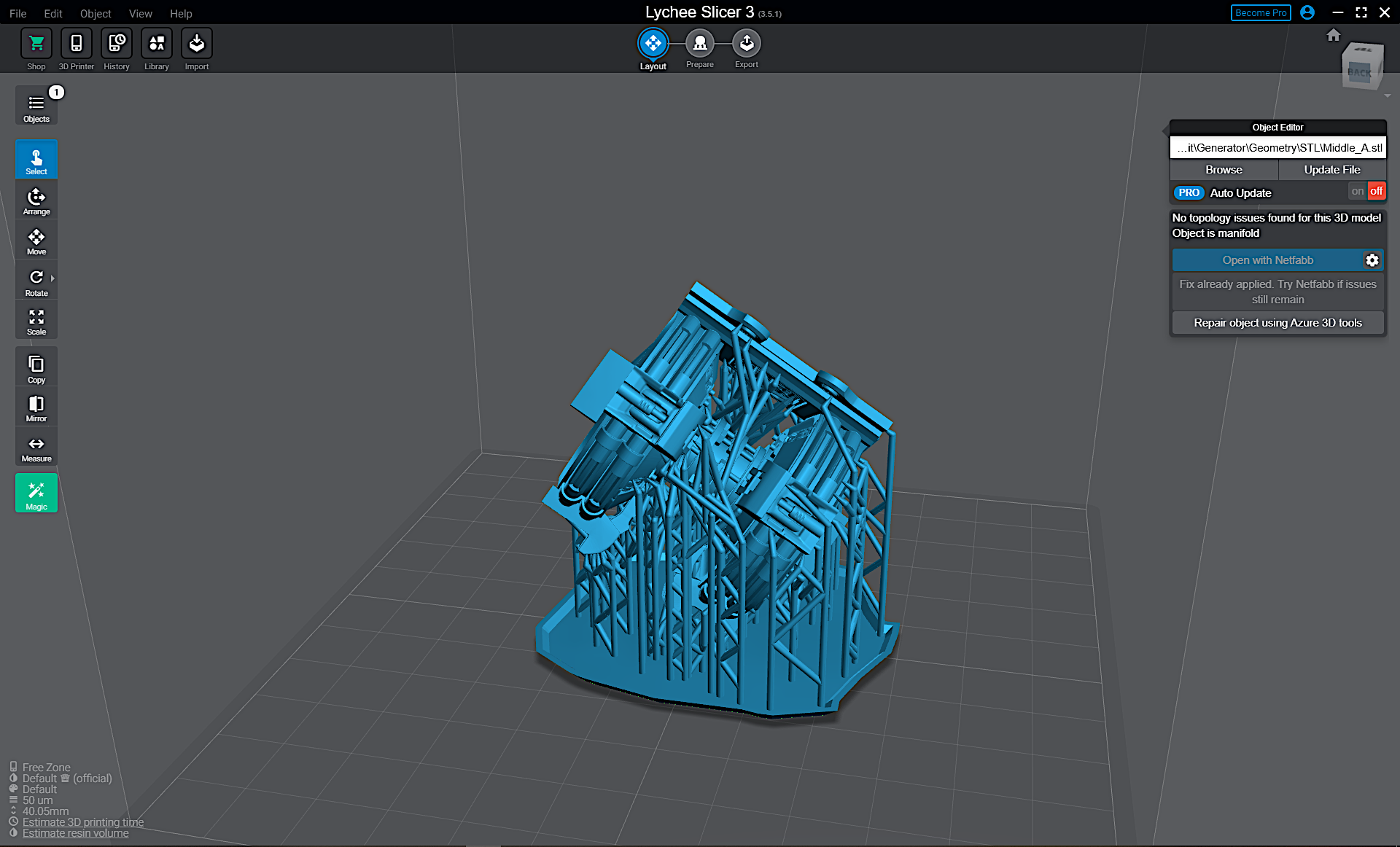Open the Library icon
1400x847 pixels.
pos(156,44)
